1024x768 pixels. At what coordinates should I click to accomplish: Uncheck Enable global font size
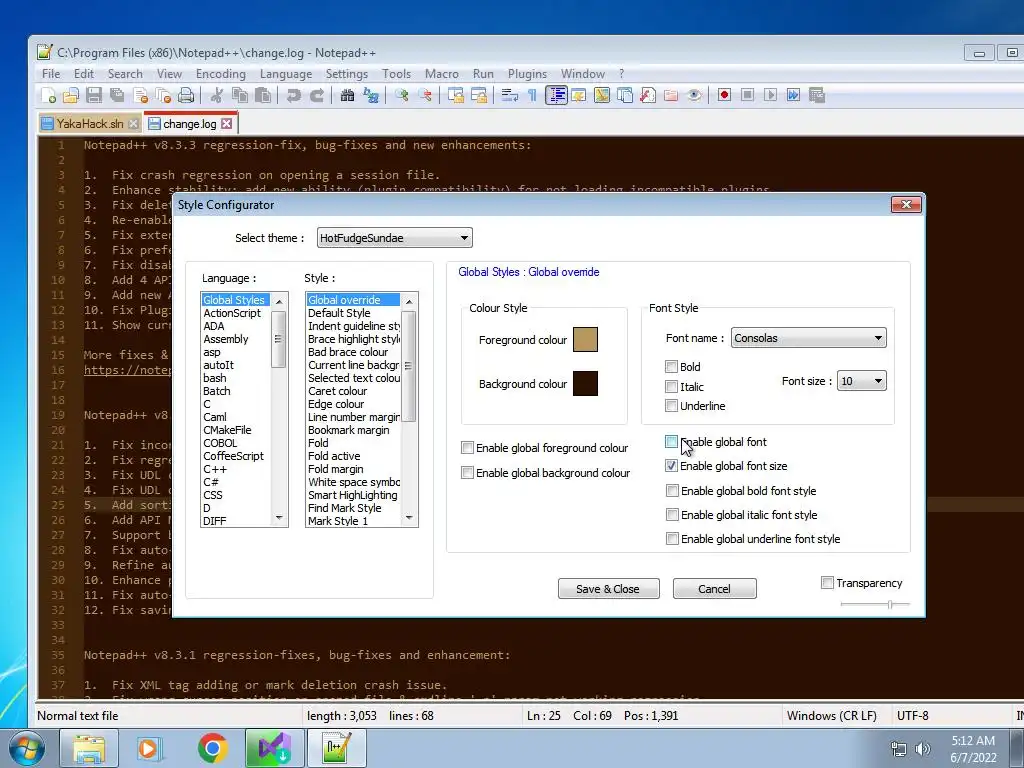point(671,466)
